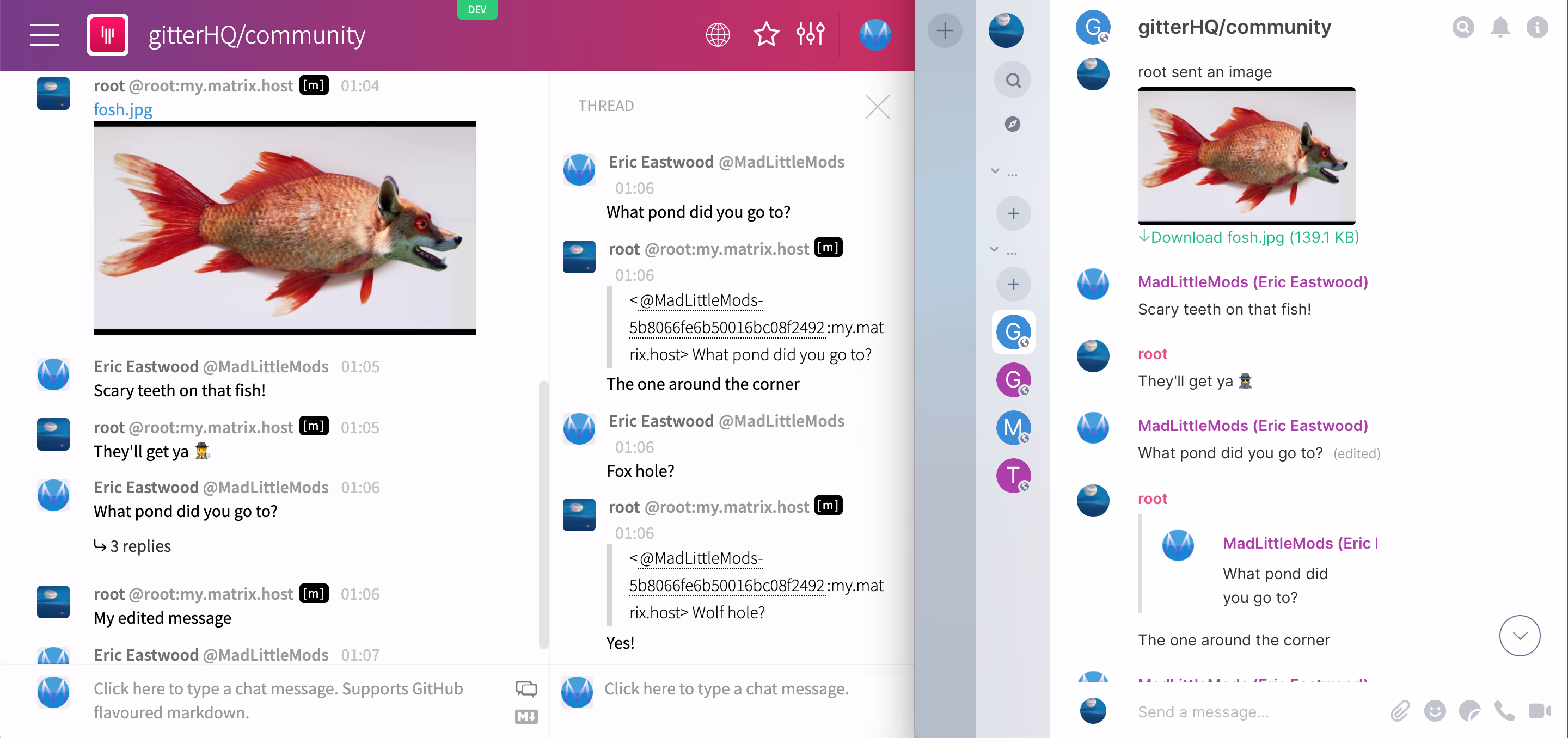The image size is (1568, 738).
Task: Click the globe icon in Gitter header
Action: [718, 35]
